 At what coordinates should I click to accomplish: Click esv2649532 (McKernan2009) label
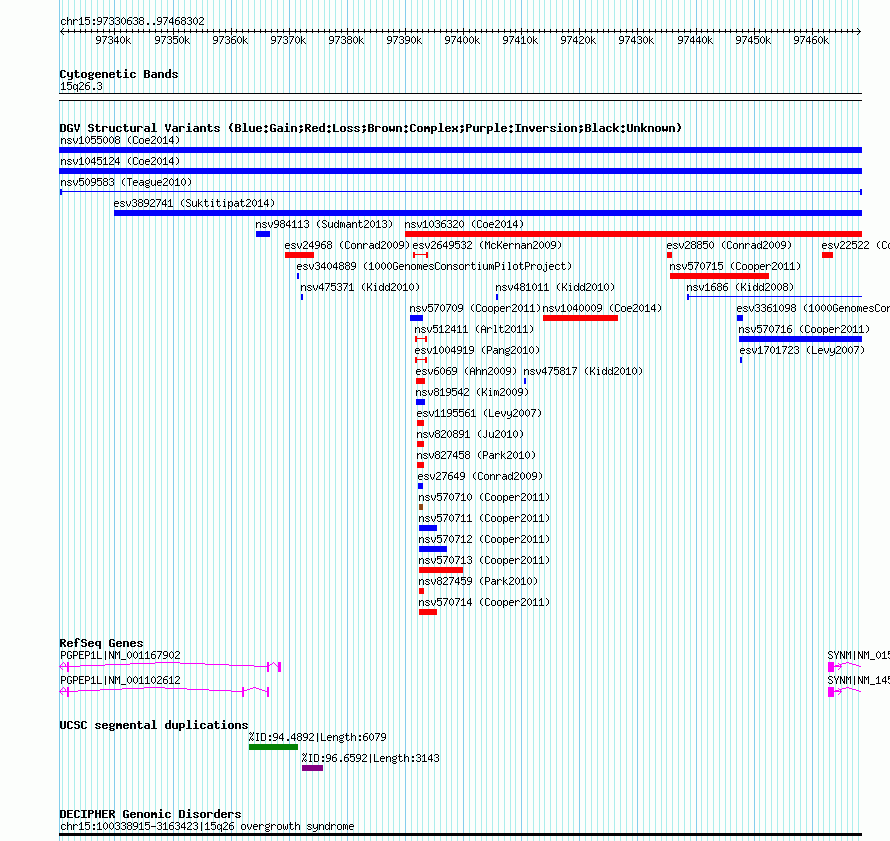click(x=487, y=245)
